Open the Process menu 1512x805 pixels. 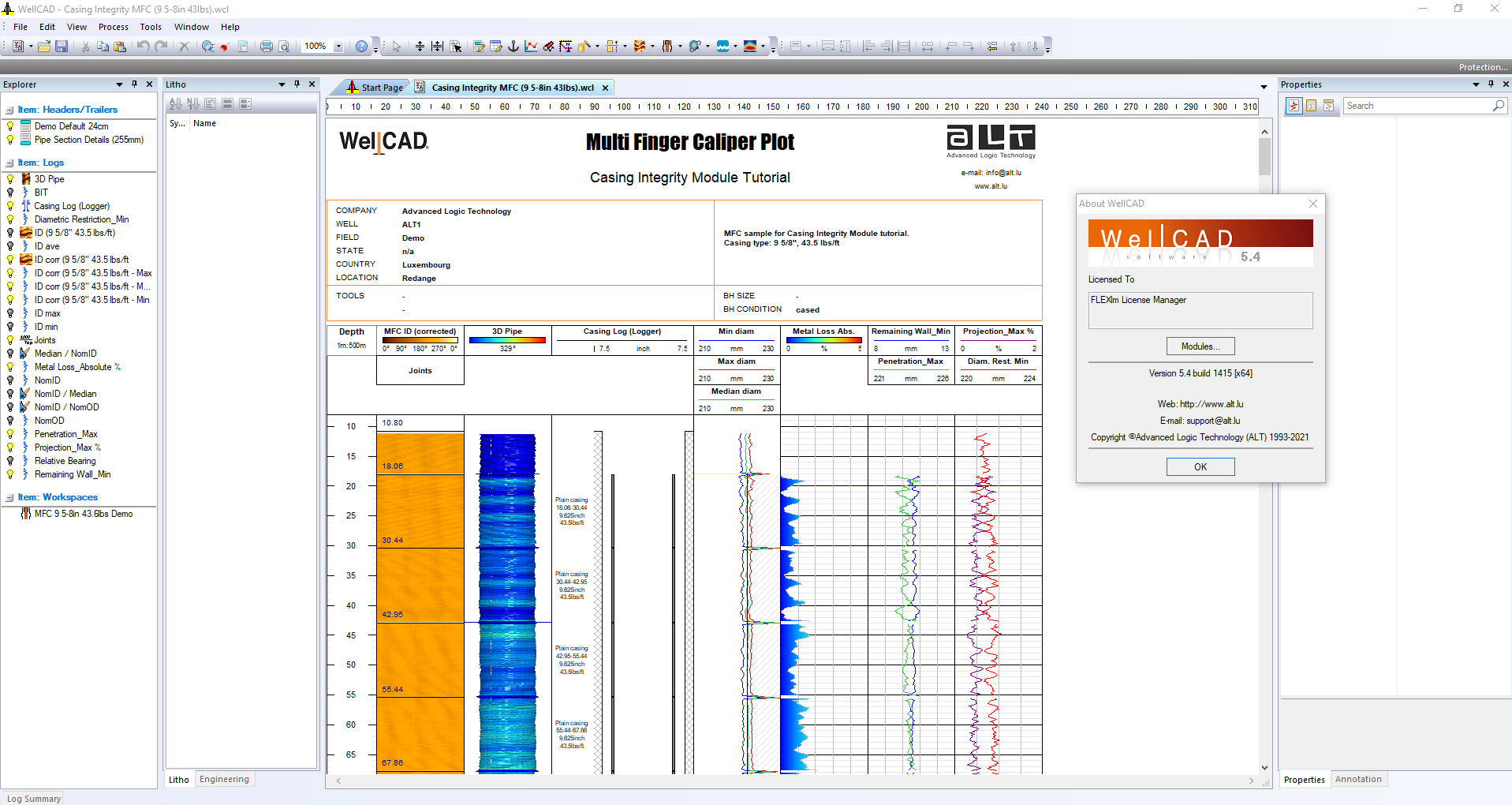(x=113, y=27)
